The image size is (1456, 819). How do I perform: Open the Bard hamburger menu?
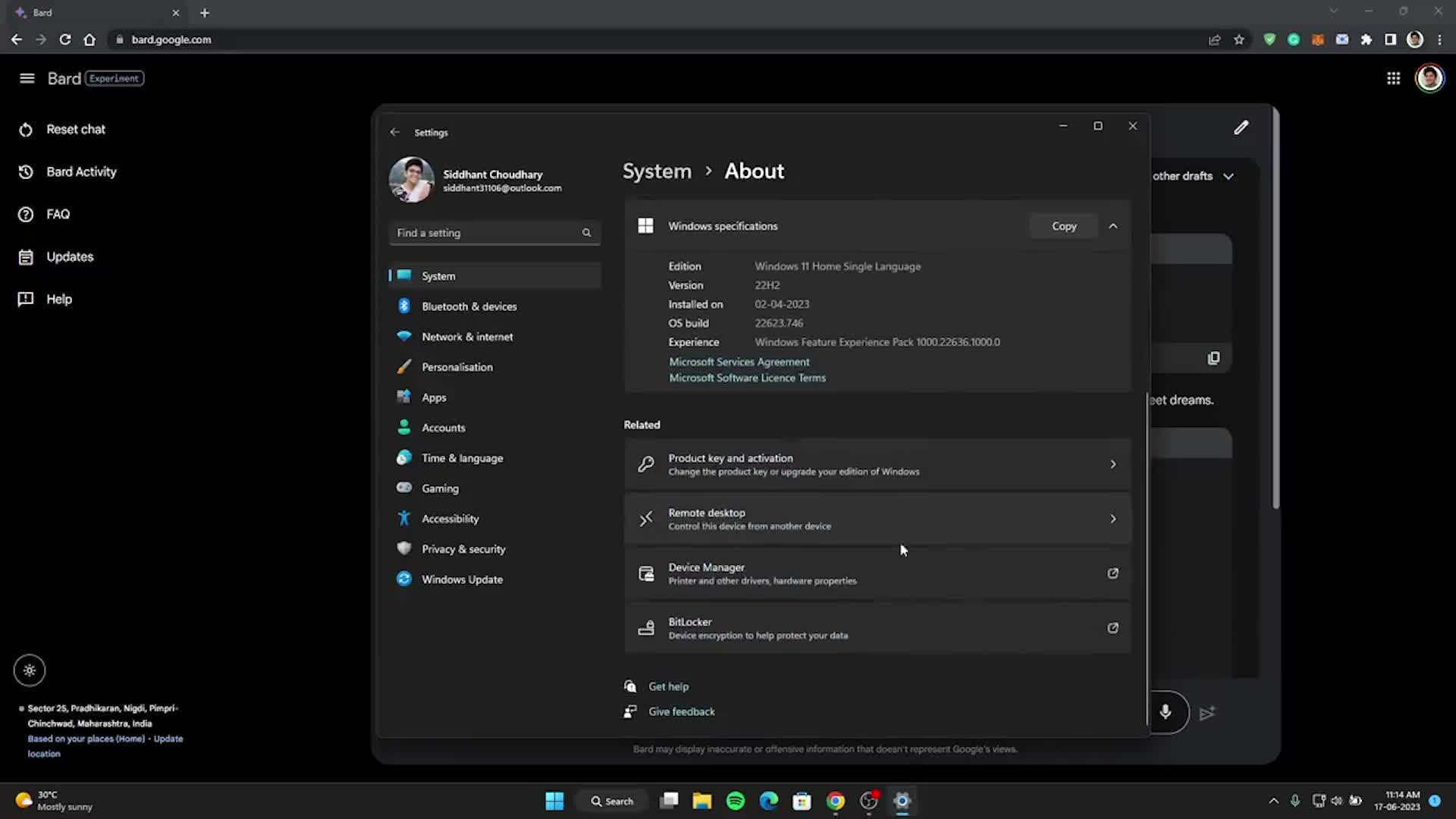point(27,78)
